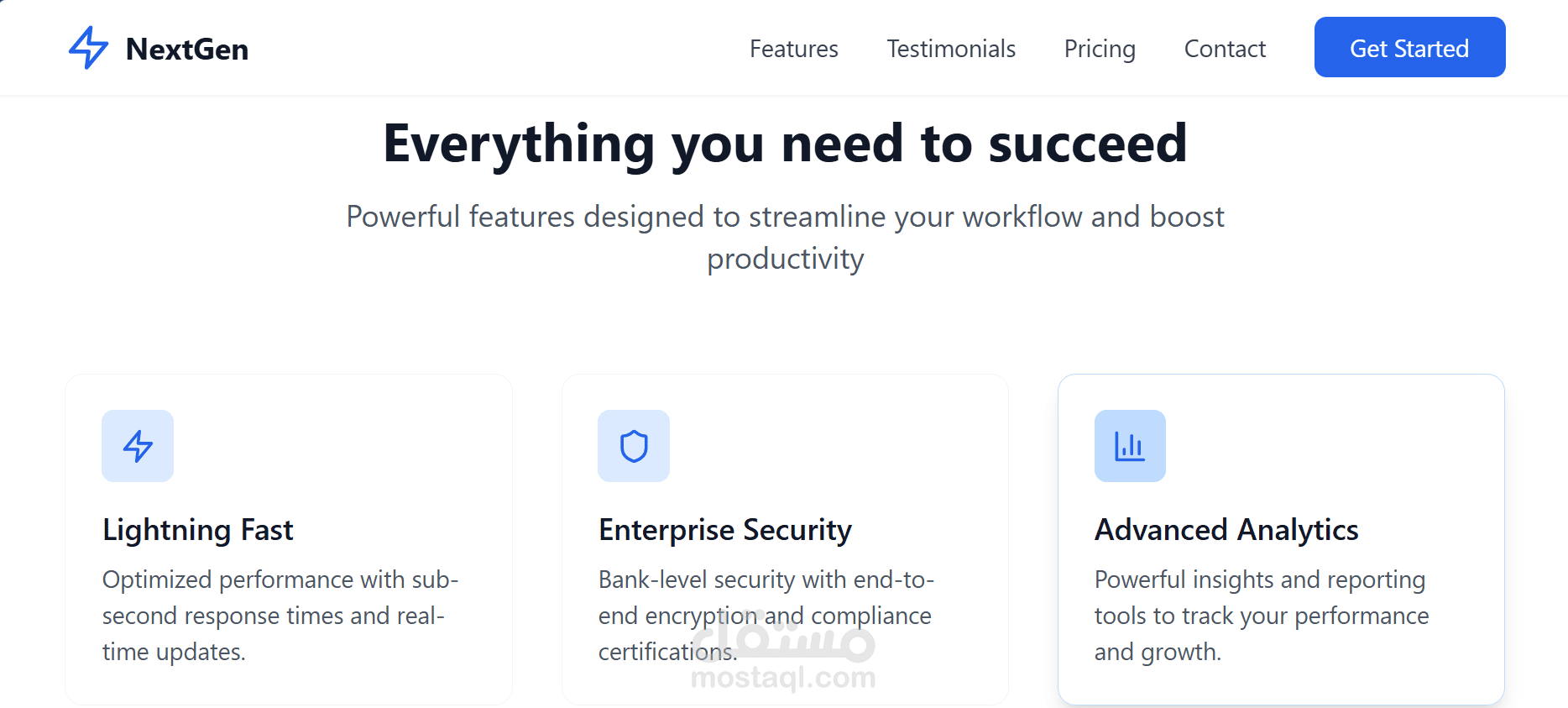
Task: Click the NextGen brand name text
Action: point(187,50)
